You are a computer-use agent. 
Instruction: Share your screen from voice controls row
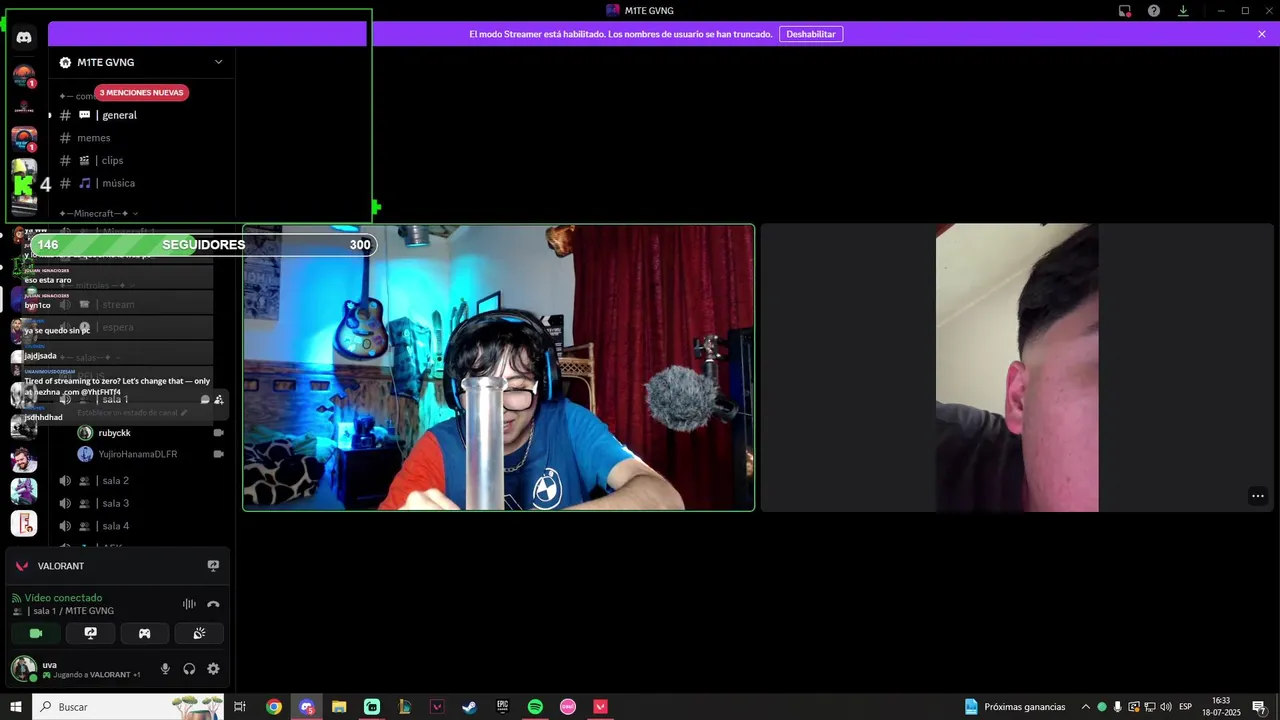pos(90,633)
